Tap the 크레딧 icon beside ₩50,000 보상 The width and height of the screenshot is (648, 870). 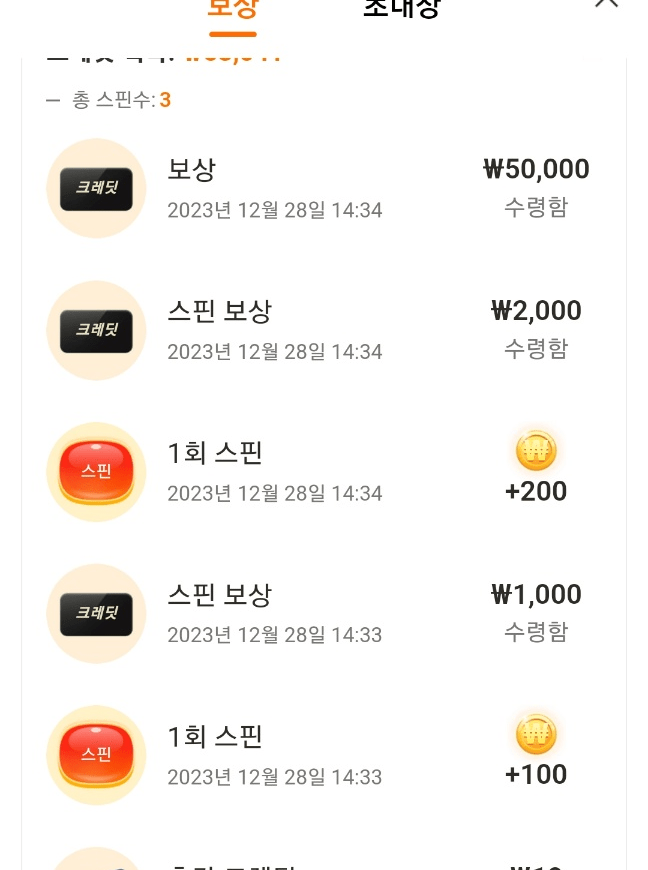pos(96,189)
